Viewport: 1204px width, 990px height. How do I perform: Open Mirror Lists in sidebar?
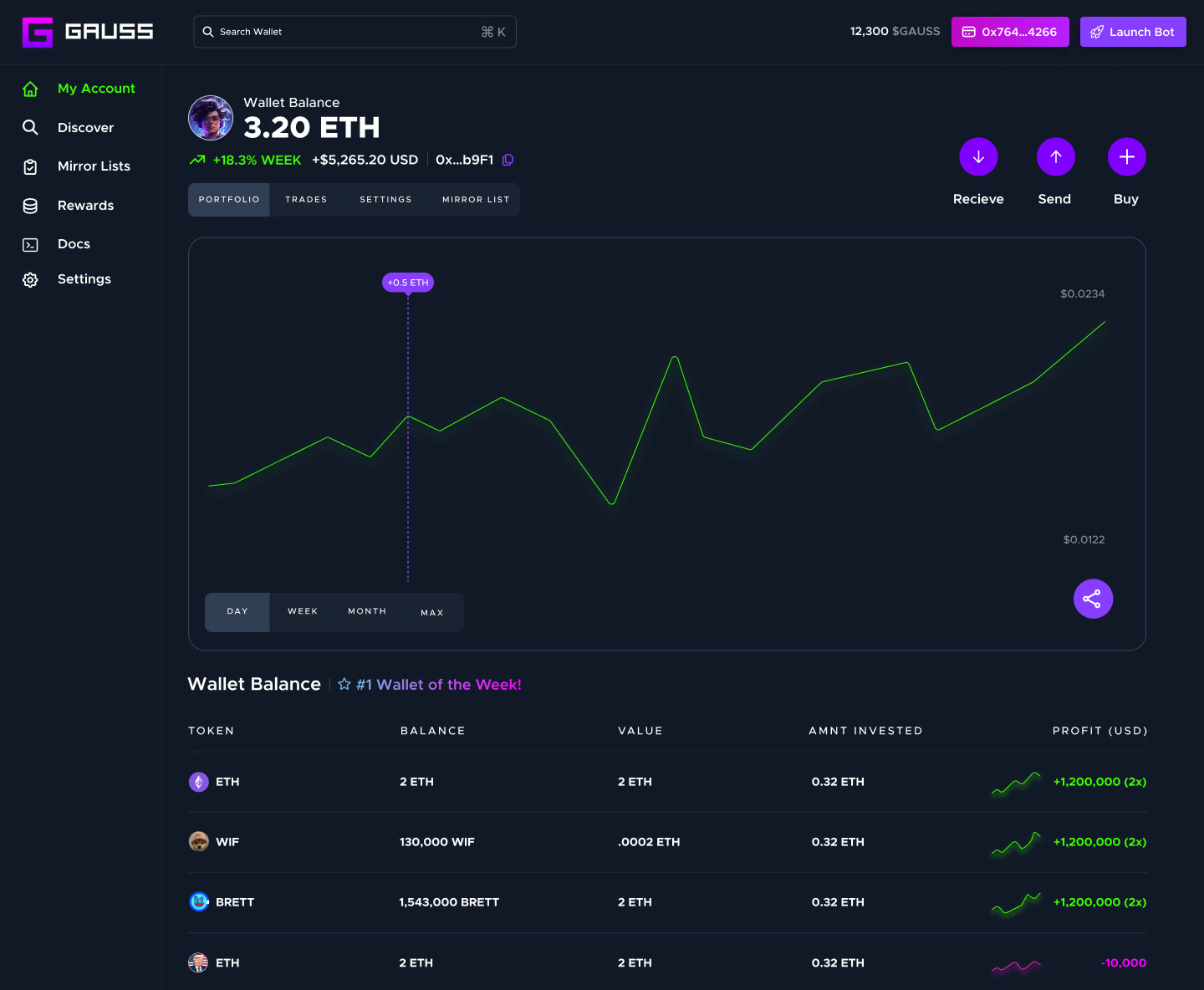click(94, 166)
